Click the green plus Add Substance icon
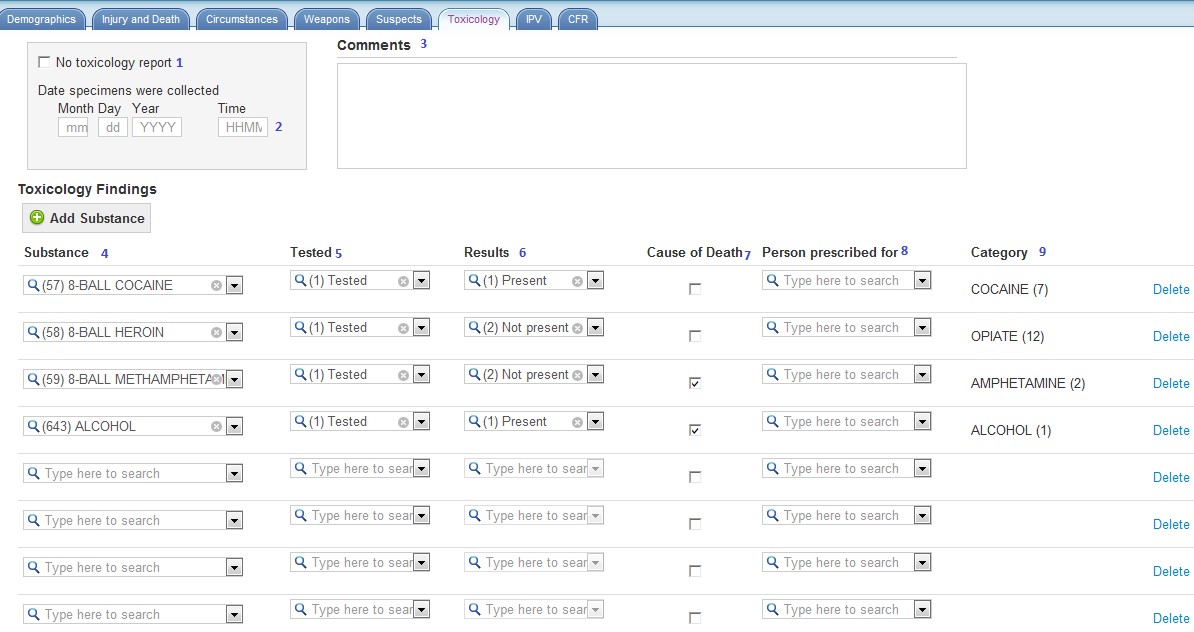Image resolution: width=1194 pixels, height=632 pixels. click(x=37, y=218)
